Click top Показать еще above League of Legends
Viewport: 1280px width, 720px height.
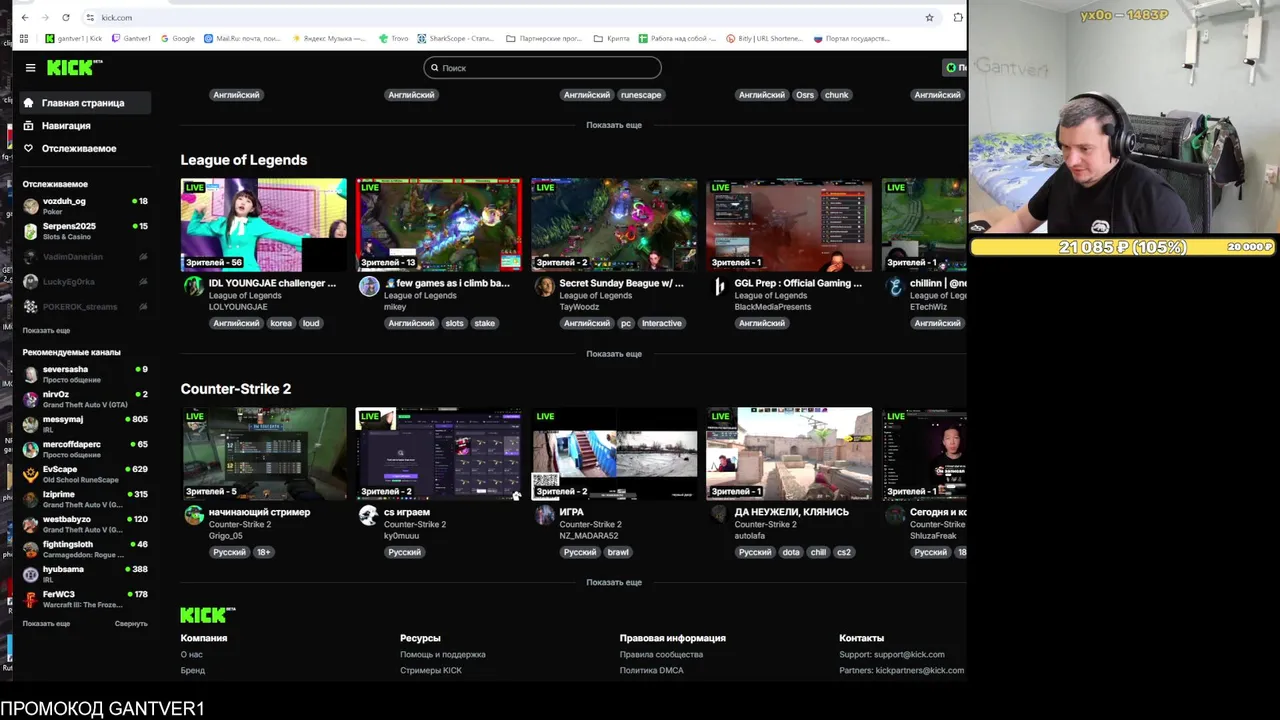pos(614,125)
